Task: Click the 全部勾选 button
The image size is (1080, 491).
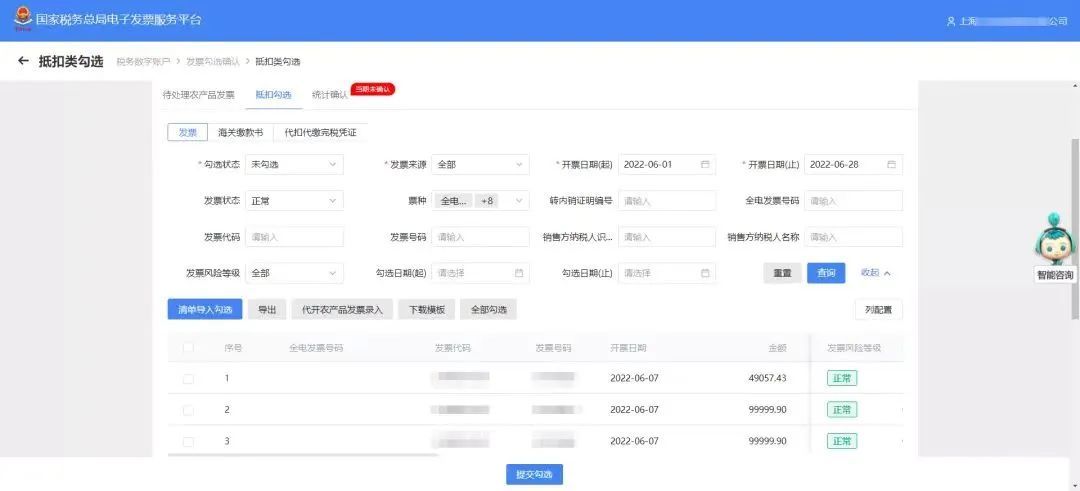Action: coord(488,310)
